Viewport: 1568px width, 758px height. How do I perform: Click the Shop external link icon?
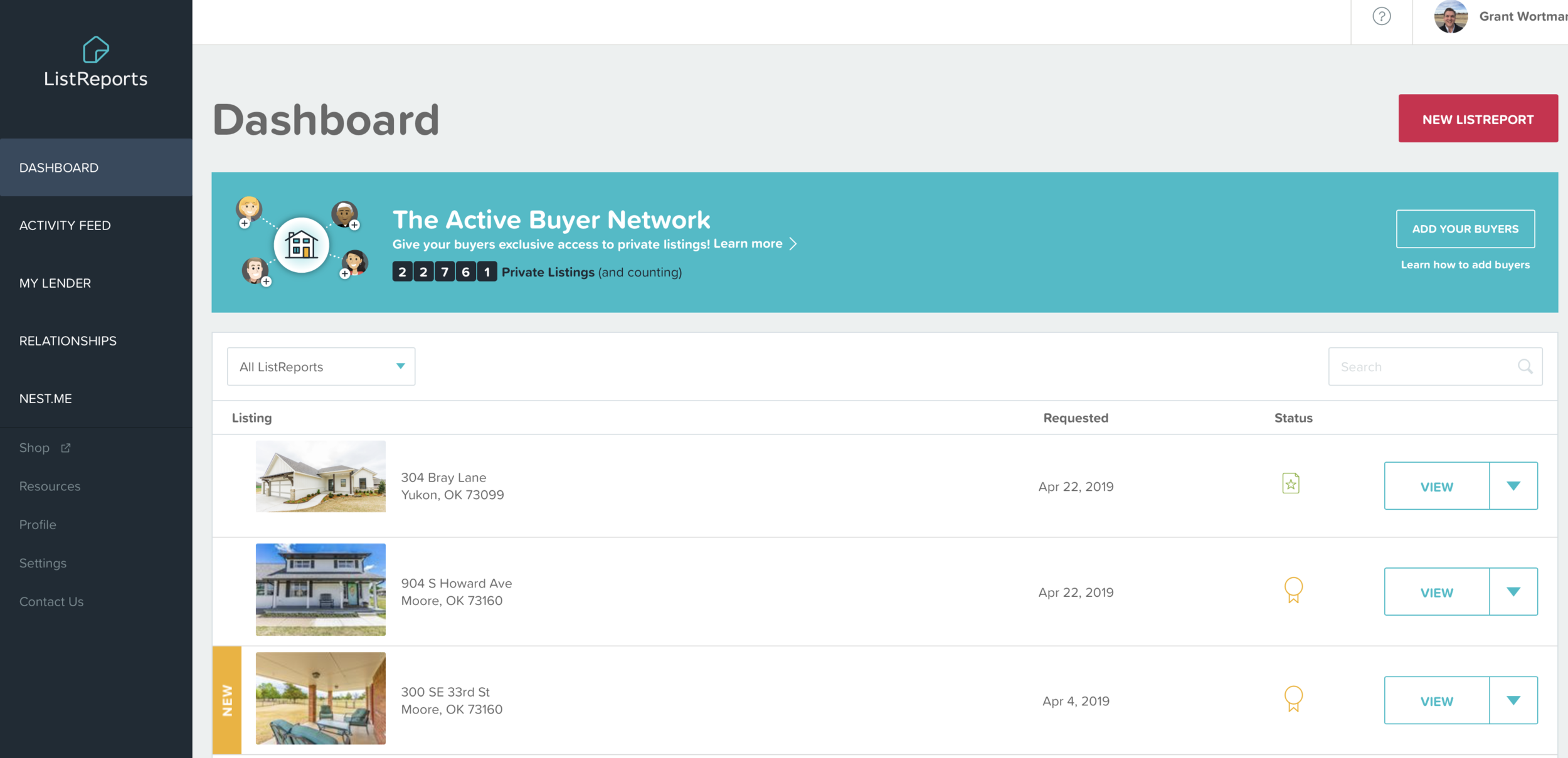click(66, 448)
